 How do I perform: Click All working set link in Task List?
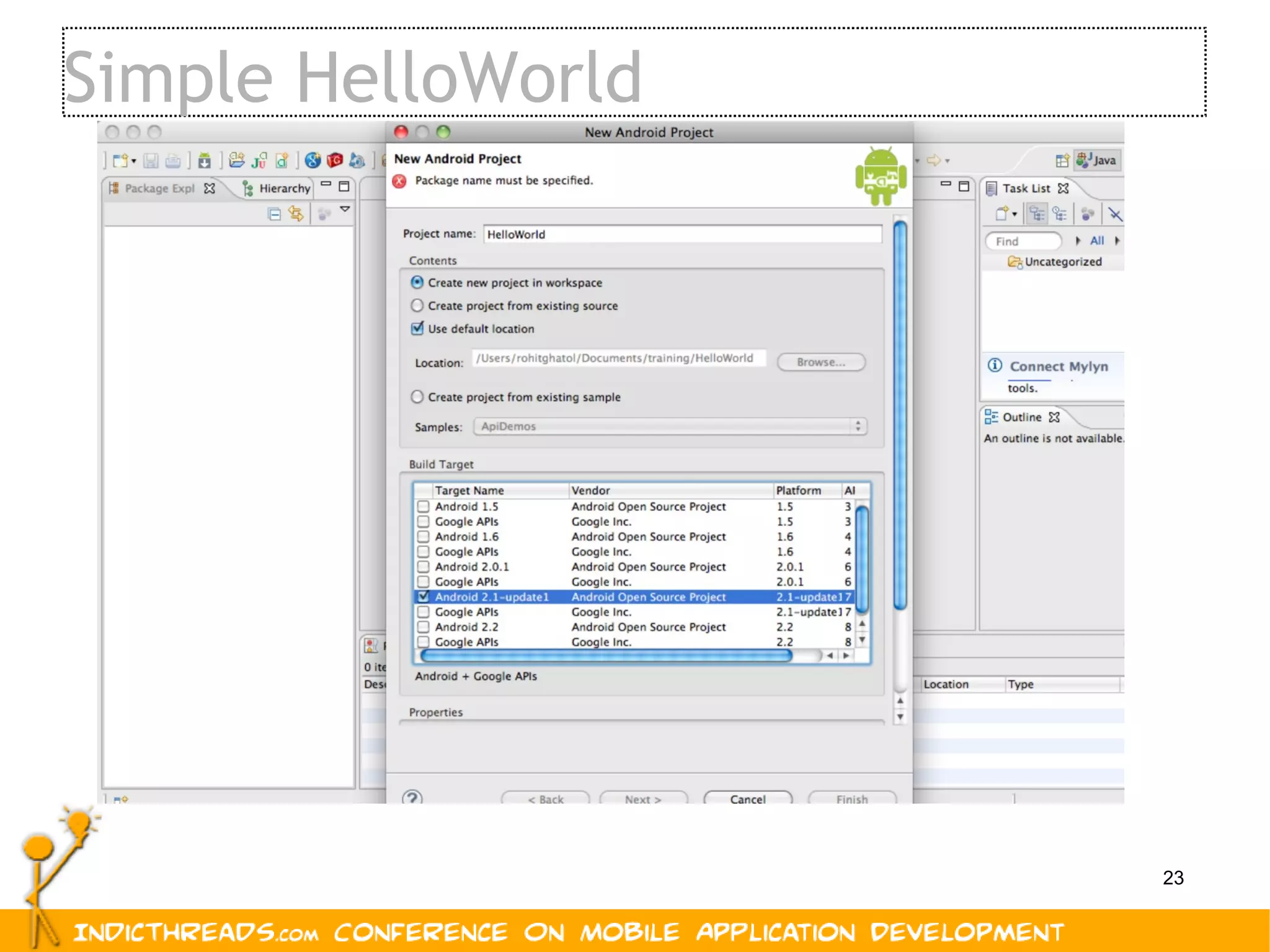1097,241
